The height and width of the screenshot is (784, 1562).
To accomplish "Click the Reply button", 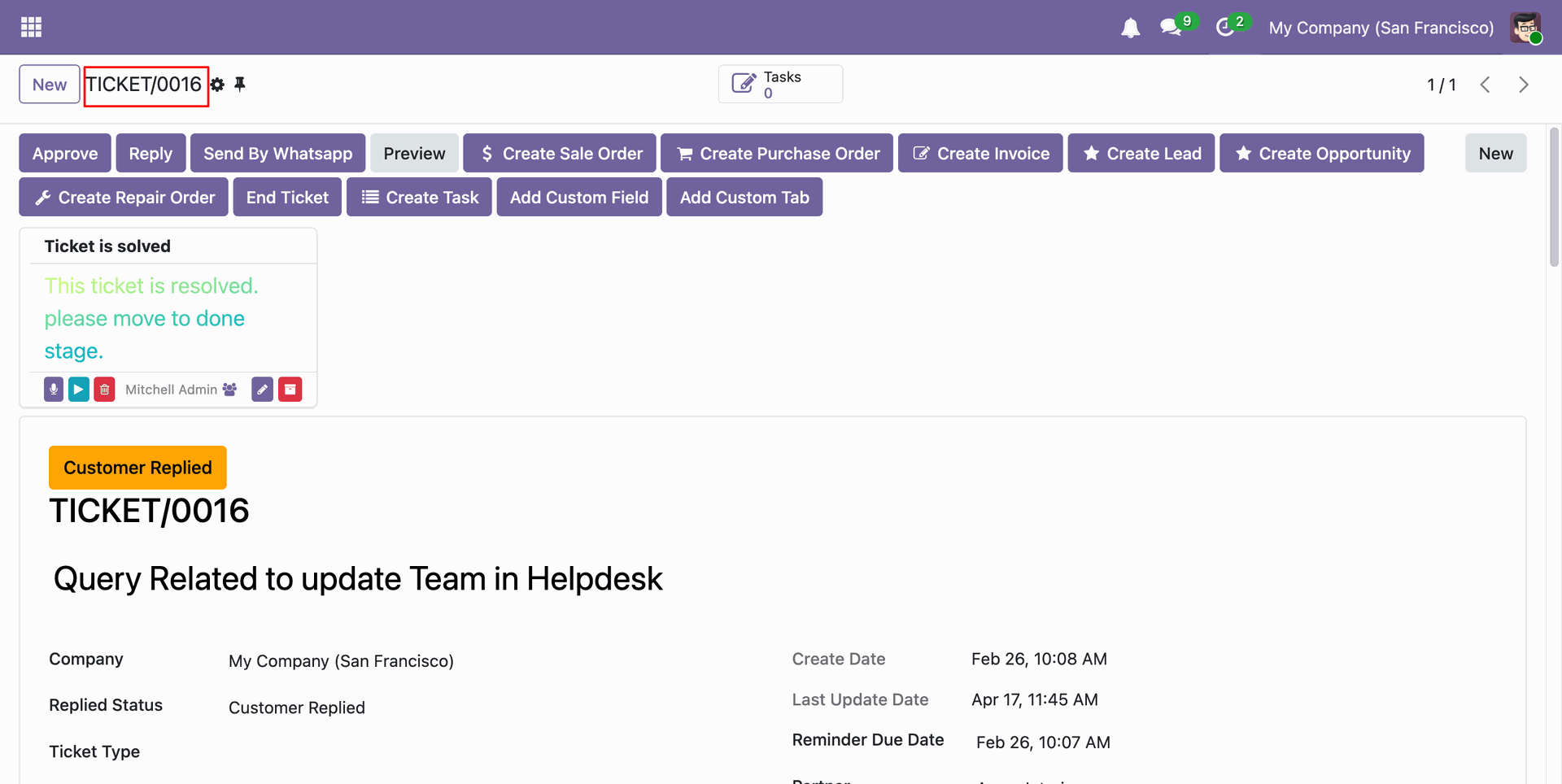I will click(151, 153).
